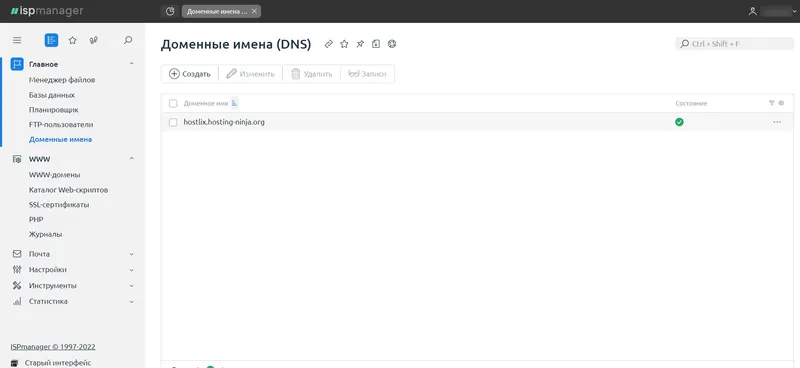This screenshot has height=368, width=800.
Task: Open Базы данных
Action: coord(52,95)
